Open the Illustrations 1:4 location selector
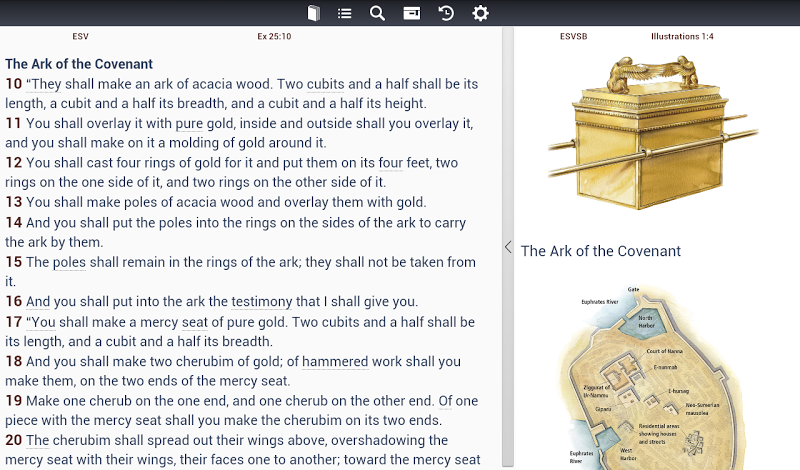 [x=682, y=36]
